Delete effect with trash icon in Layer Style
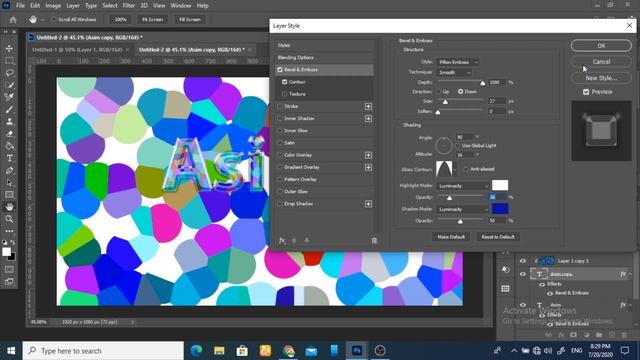 pos(374,240)
